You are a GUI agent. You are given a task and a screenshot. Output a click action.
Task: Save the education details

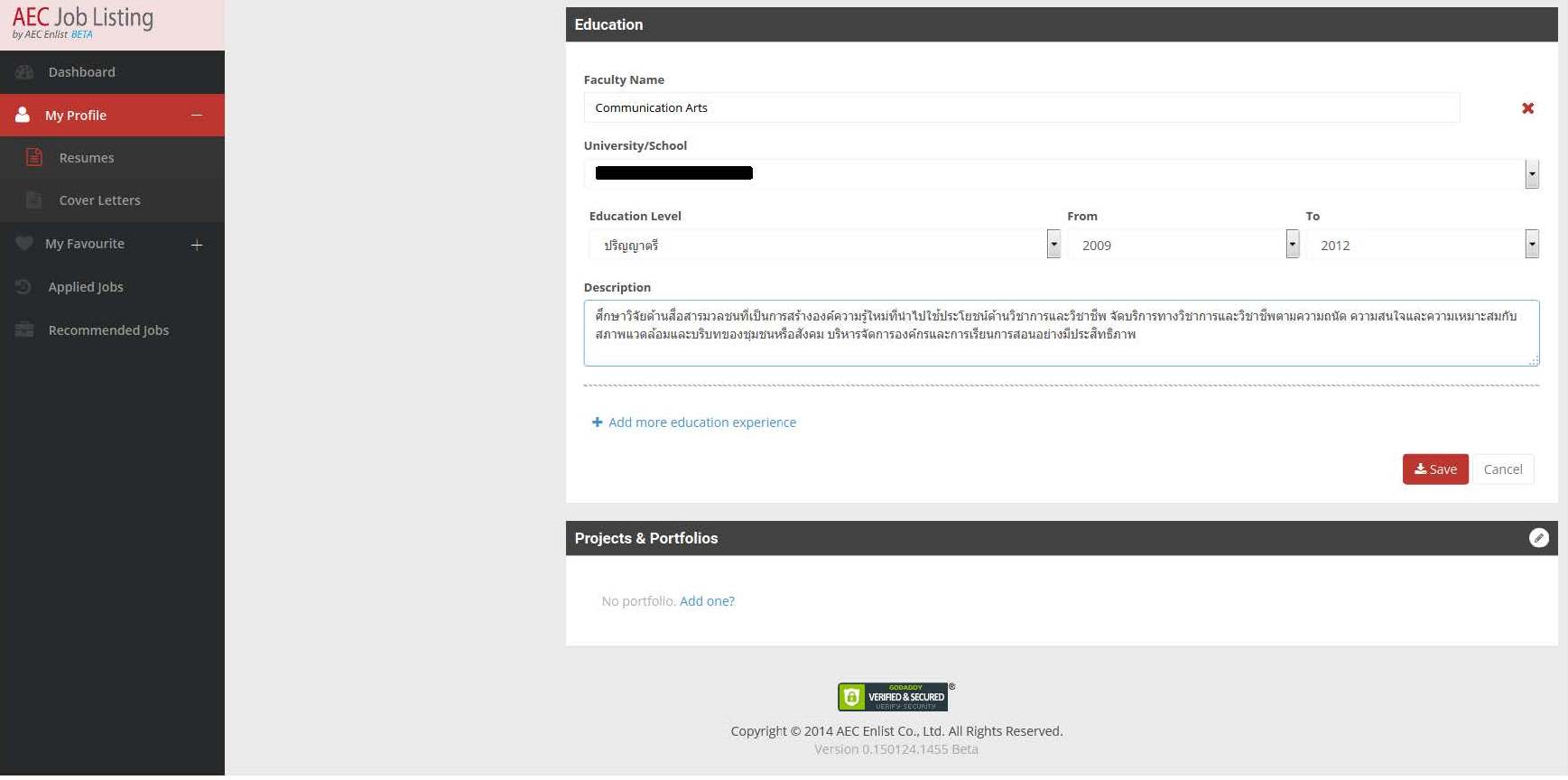1434,469
